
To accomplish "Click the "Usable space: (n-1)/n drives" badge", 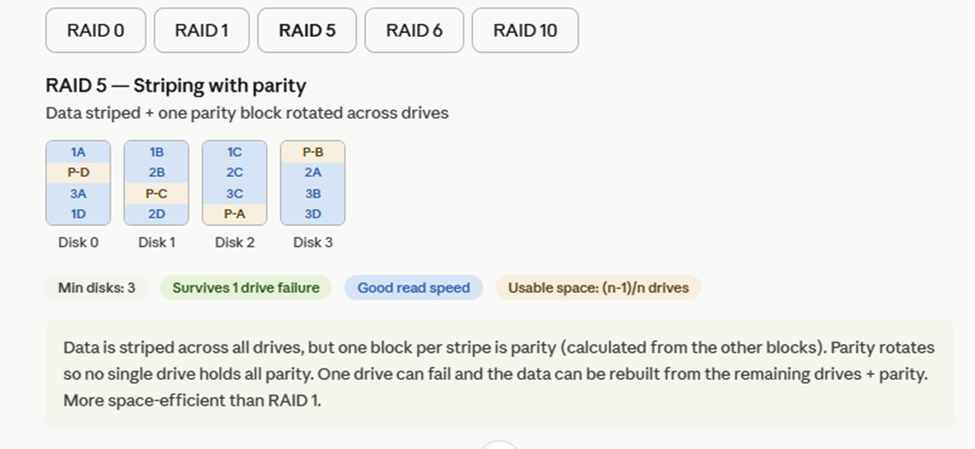I will (x=598, y=288).
